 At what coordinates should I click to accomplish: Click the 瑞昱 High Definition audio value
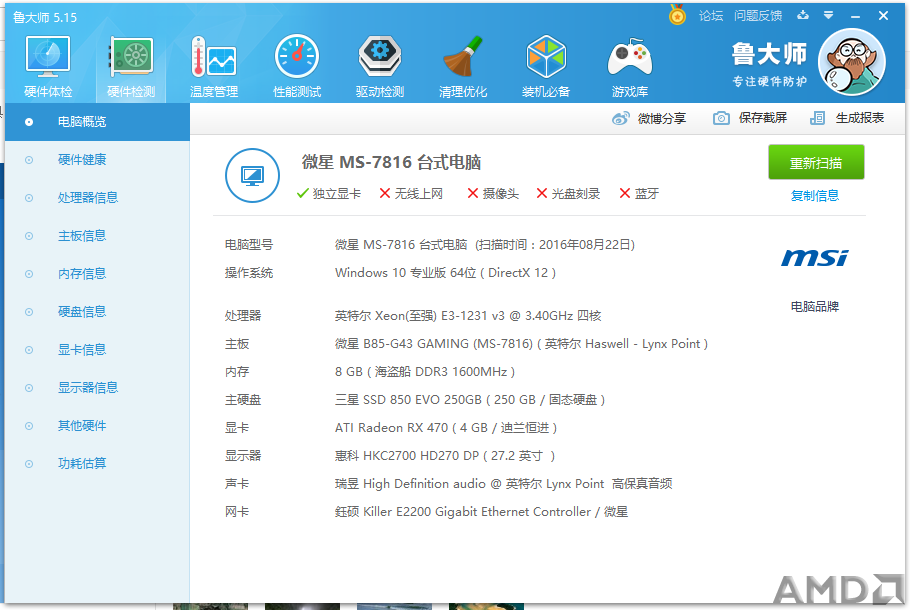[503, 483]
